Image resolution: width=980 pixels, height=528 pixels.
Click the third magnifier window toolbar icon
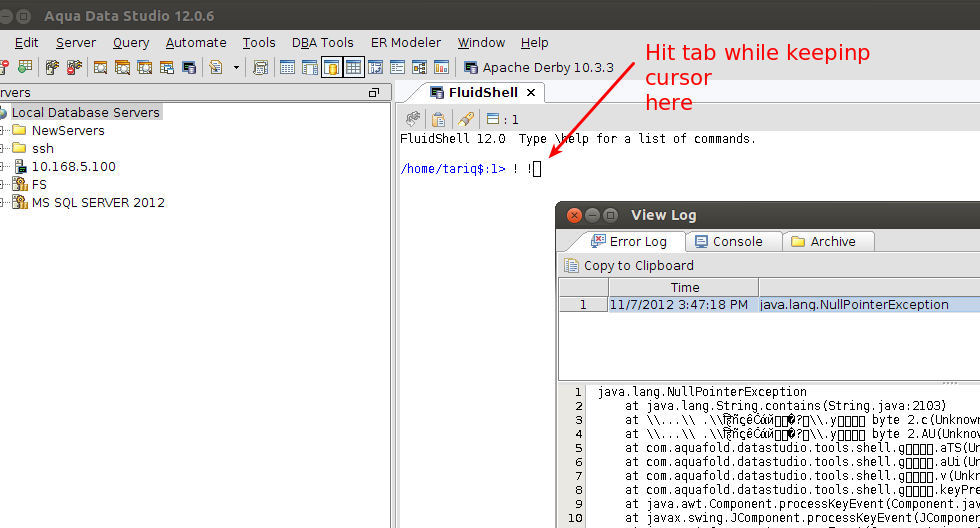click(144, 67)
